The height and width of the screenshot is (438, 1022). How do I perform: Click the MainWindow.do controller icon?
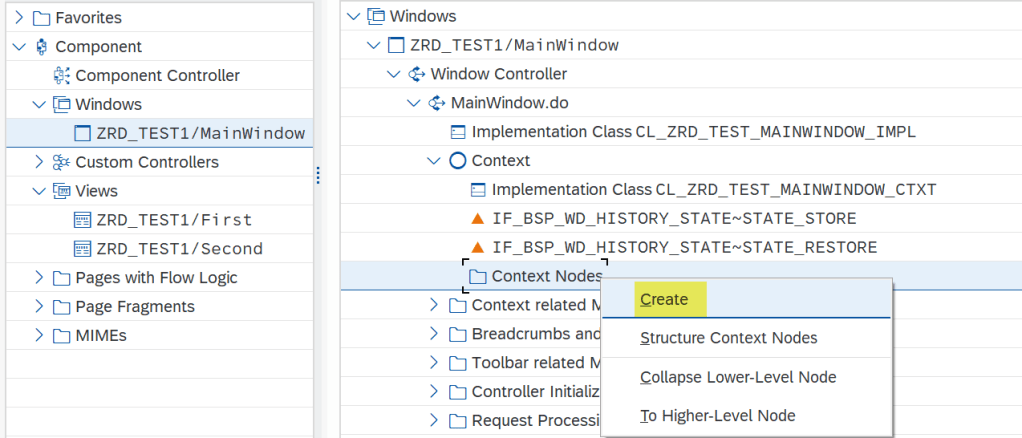pos(437,103)
